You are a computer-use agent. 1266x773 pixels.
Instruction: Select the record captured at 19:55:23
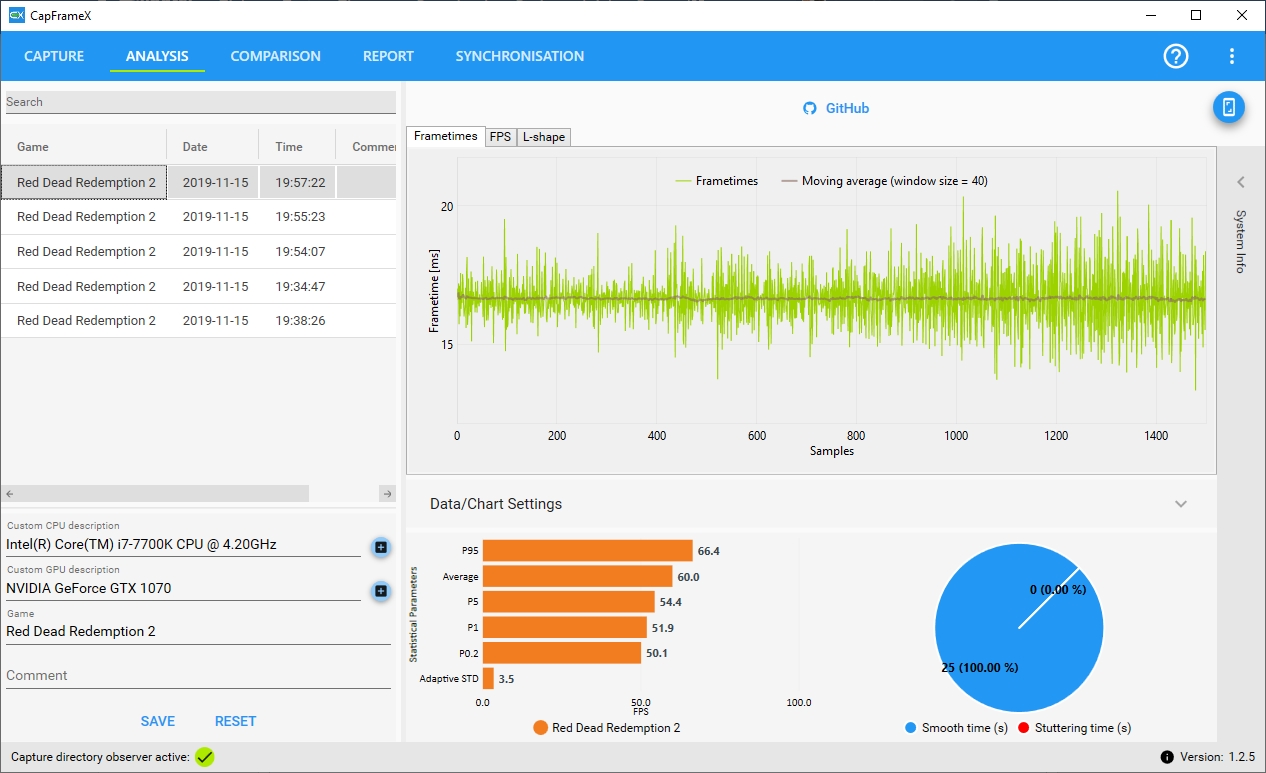[198, 217]
